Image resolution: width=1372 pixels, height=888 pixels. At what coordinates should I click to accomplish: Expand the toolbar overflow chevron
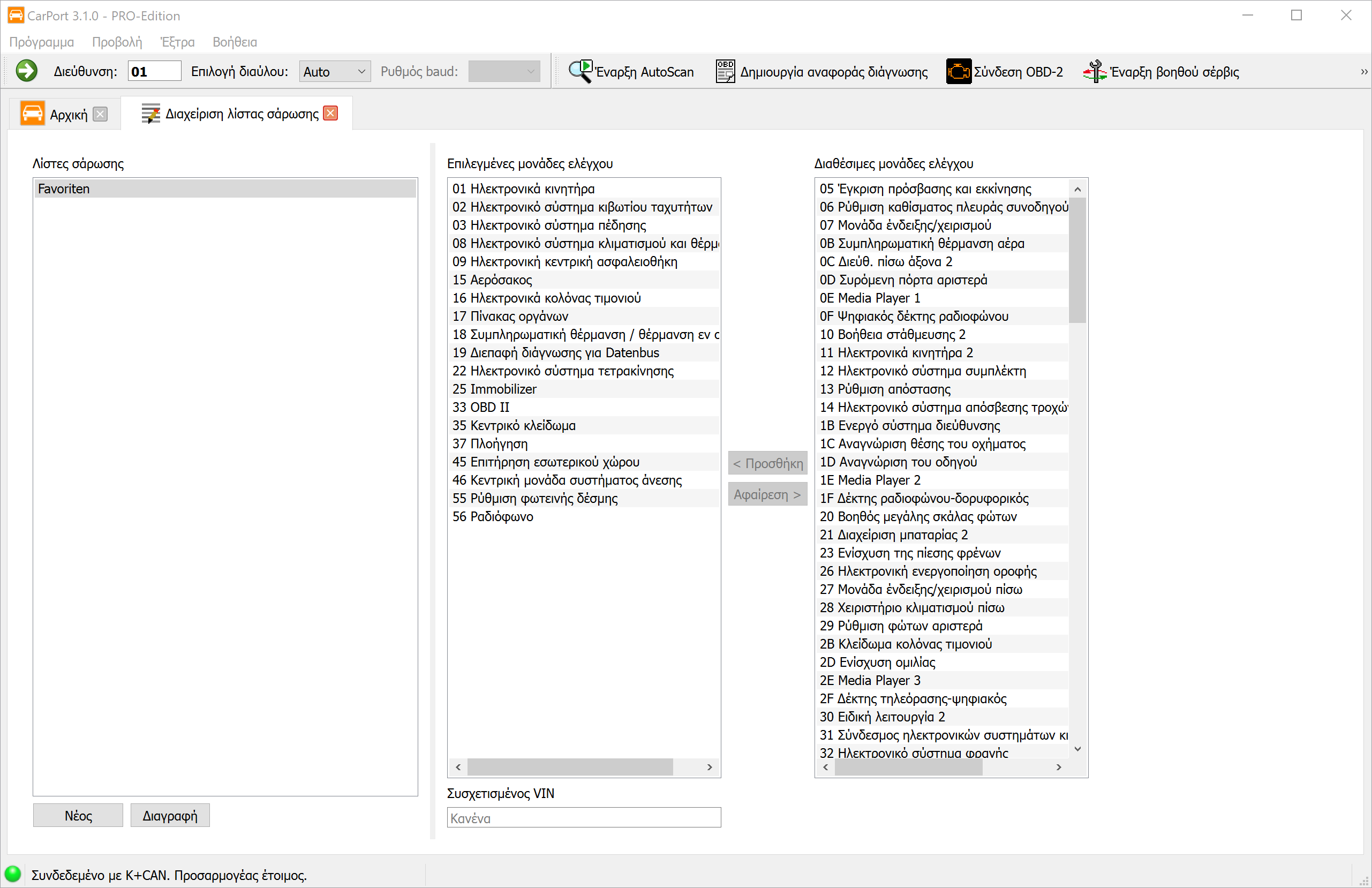[x=1363, y=72]
